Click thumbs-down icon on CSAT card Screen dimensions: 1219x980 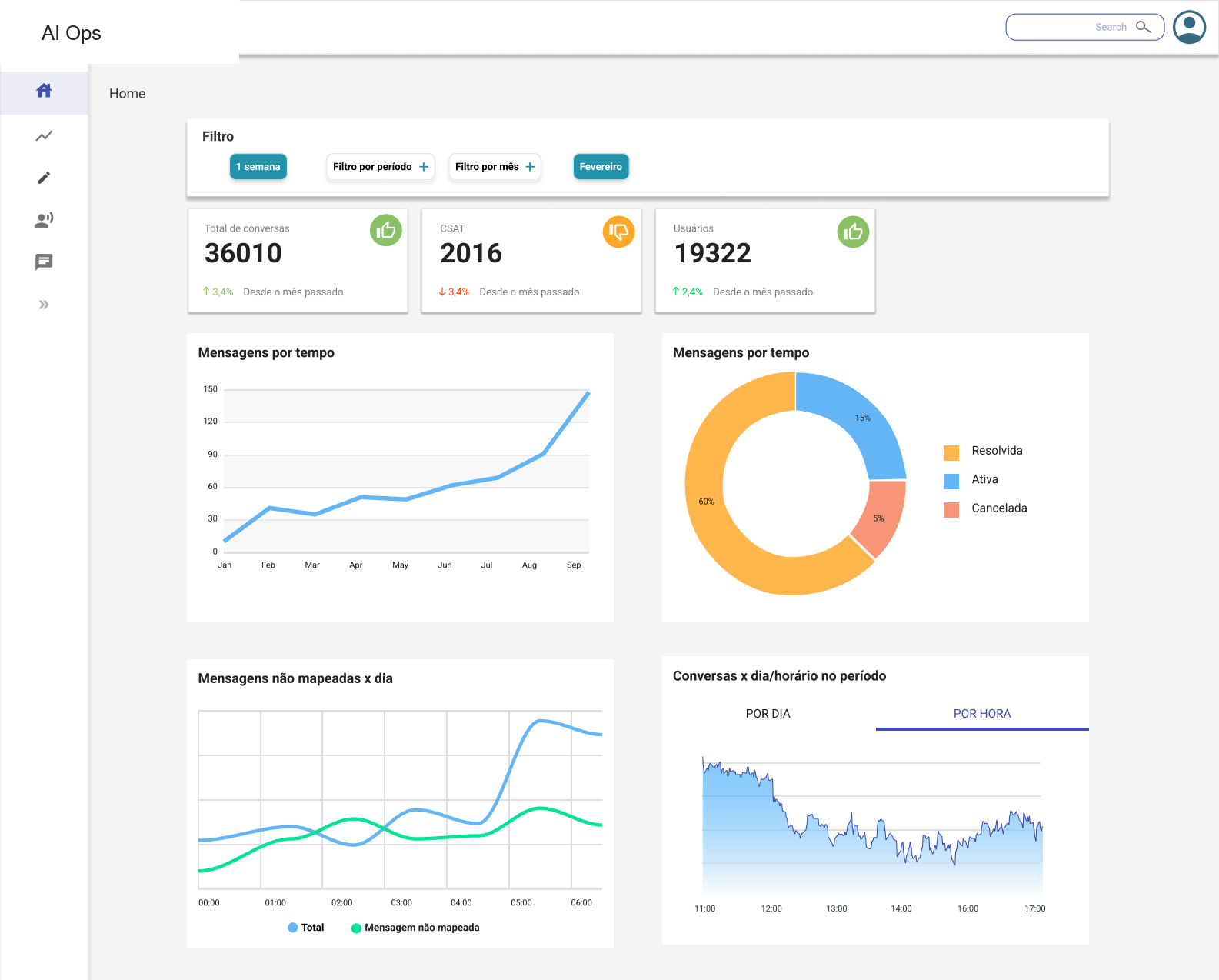point(618,232)
